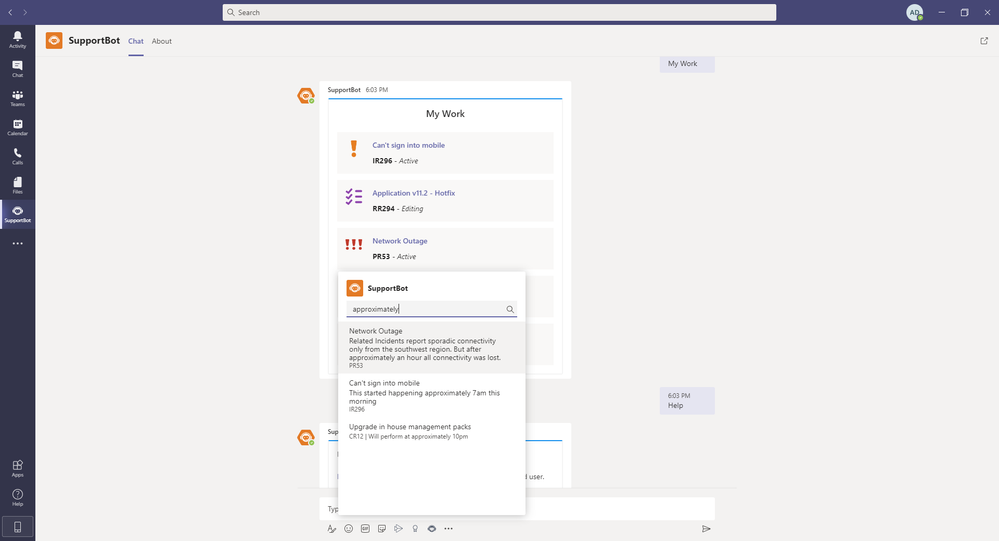This screenshot has height=541, width=999.
Task: Open Application v11.2 - Hotfix link
Action: tap(413, 193)
